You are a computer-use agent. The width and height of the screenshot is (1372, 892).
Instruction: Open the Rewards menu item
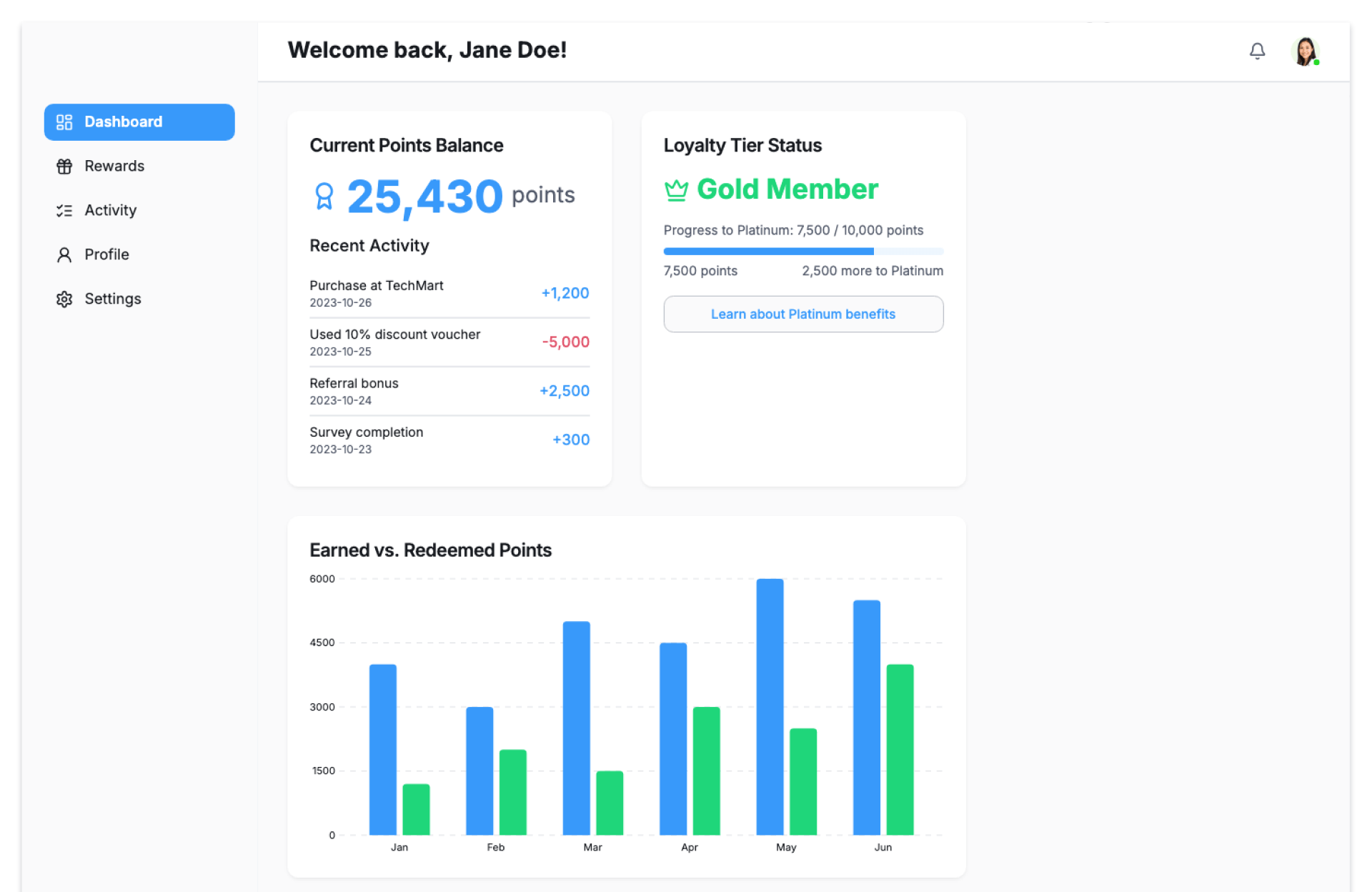coord(114,167)
